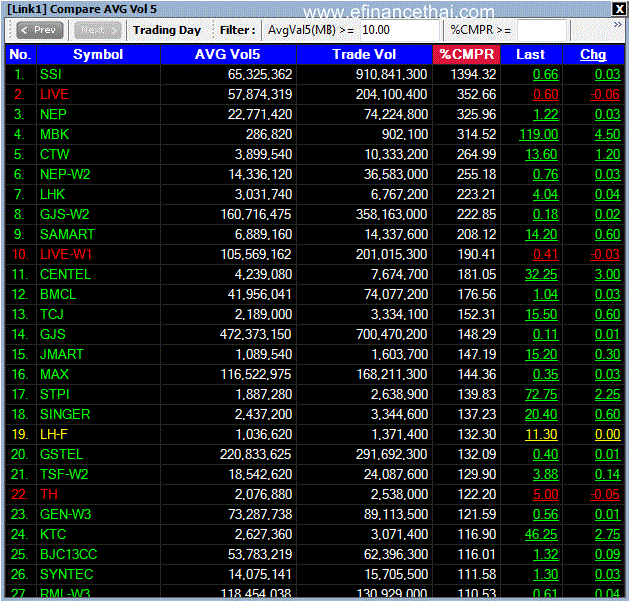Close the Compare AVG Vol 5 window
The height and width of the screenshot is (602, 630).
619,9
